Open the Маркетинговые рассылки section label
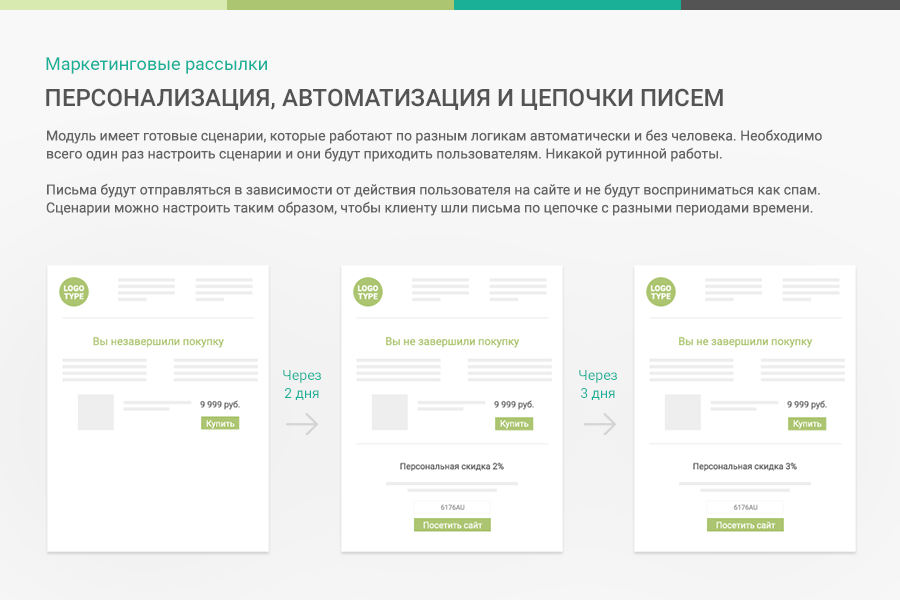Screen dimensions: 900x600 (155, 64)
